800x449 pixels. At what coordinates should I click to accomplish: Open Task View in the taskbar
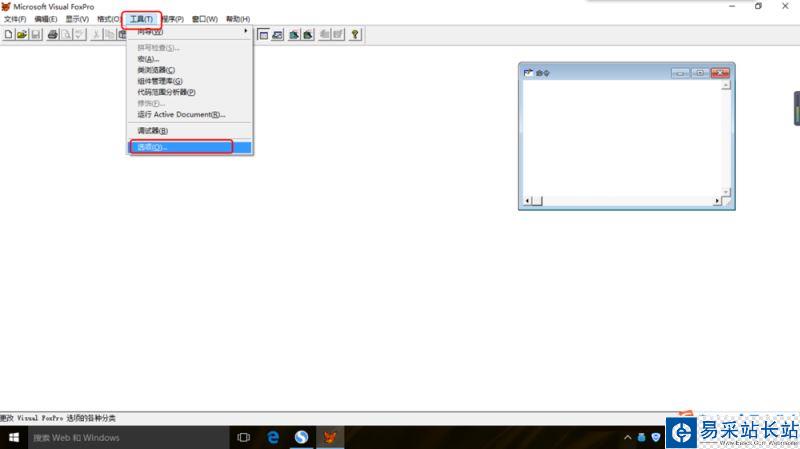(x=244, y=438)
